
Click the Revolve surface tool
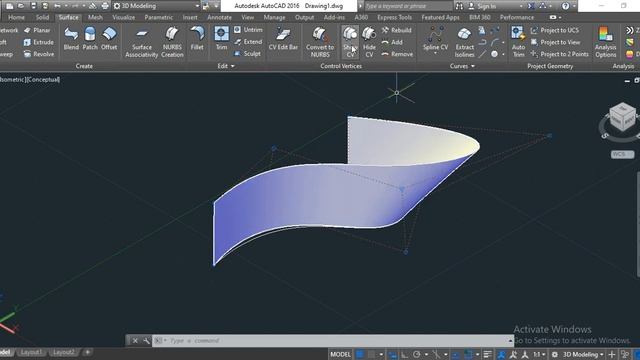pos(39,54)
